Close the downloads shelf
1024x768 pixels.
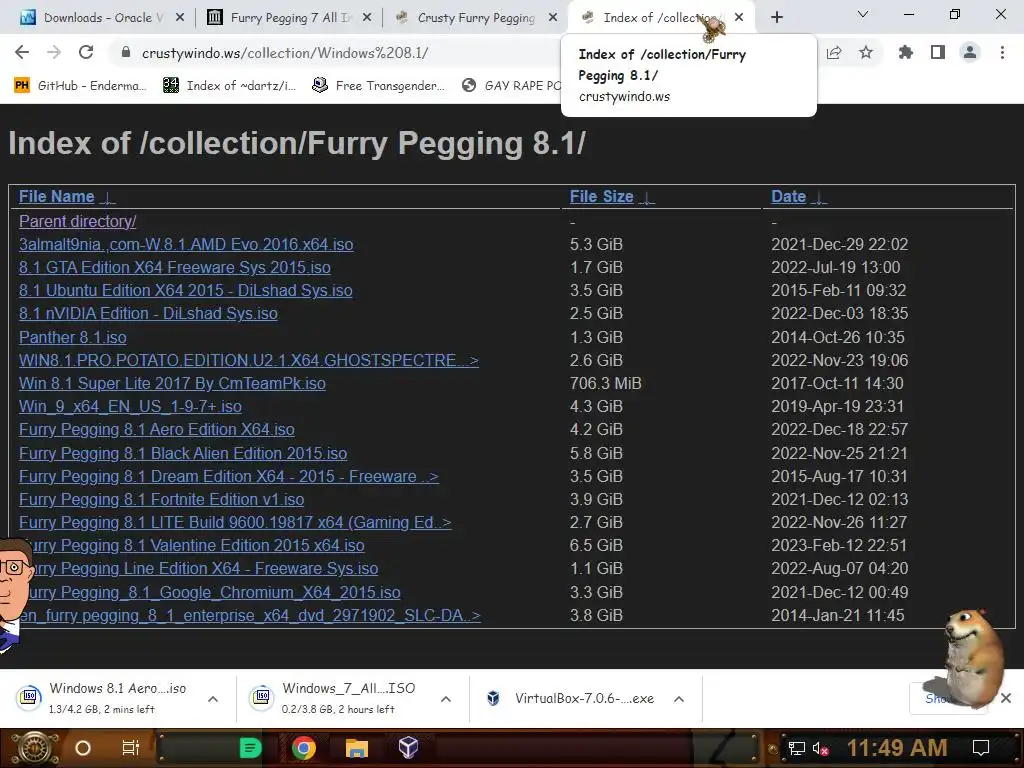click(1006, 698)
